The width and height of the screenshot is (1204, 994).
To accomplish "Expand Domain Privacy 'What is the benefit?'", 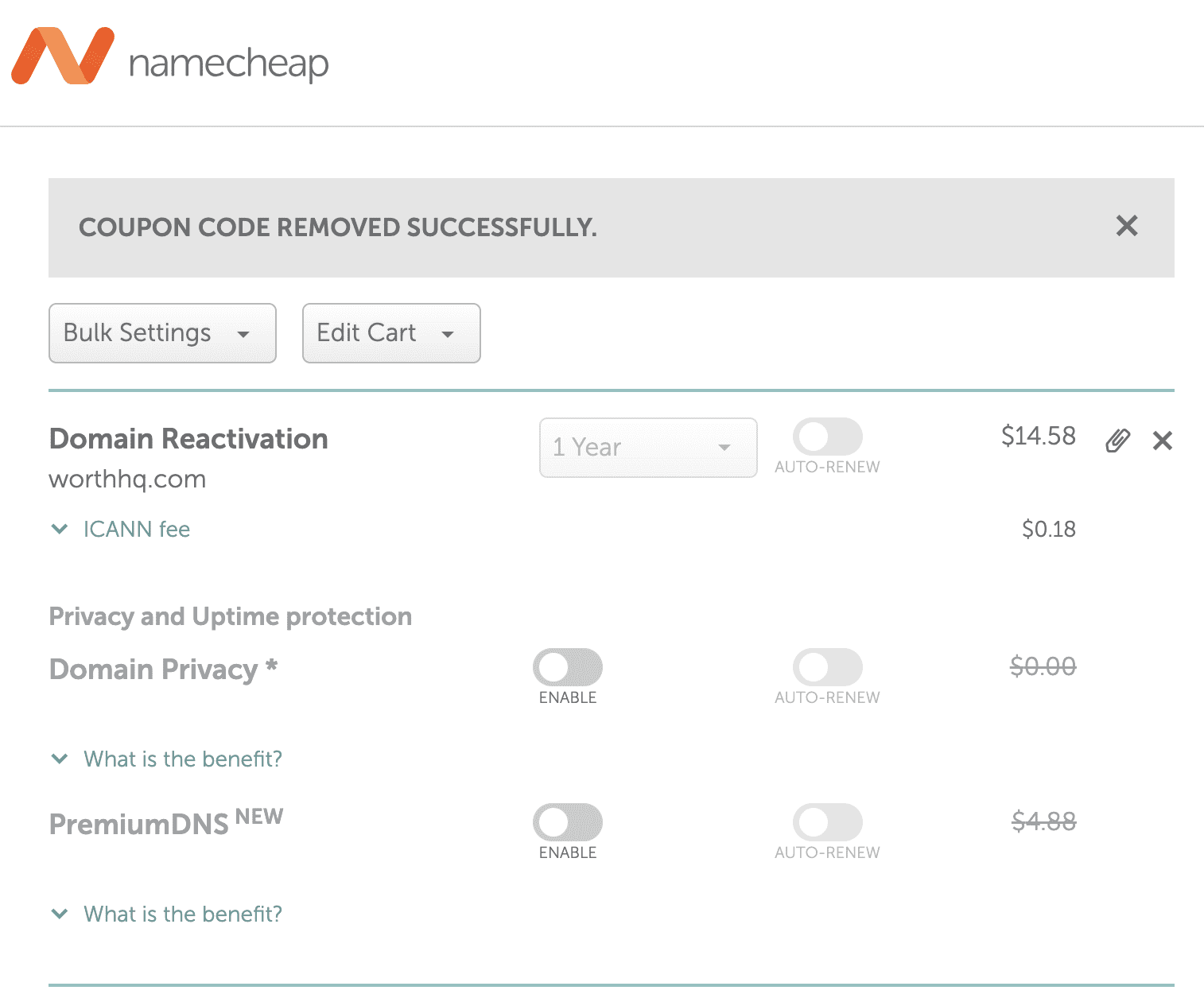I will pos(166,759).
